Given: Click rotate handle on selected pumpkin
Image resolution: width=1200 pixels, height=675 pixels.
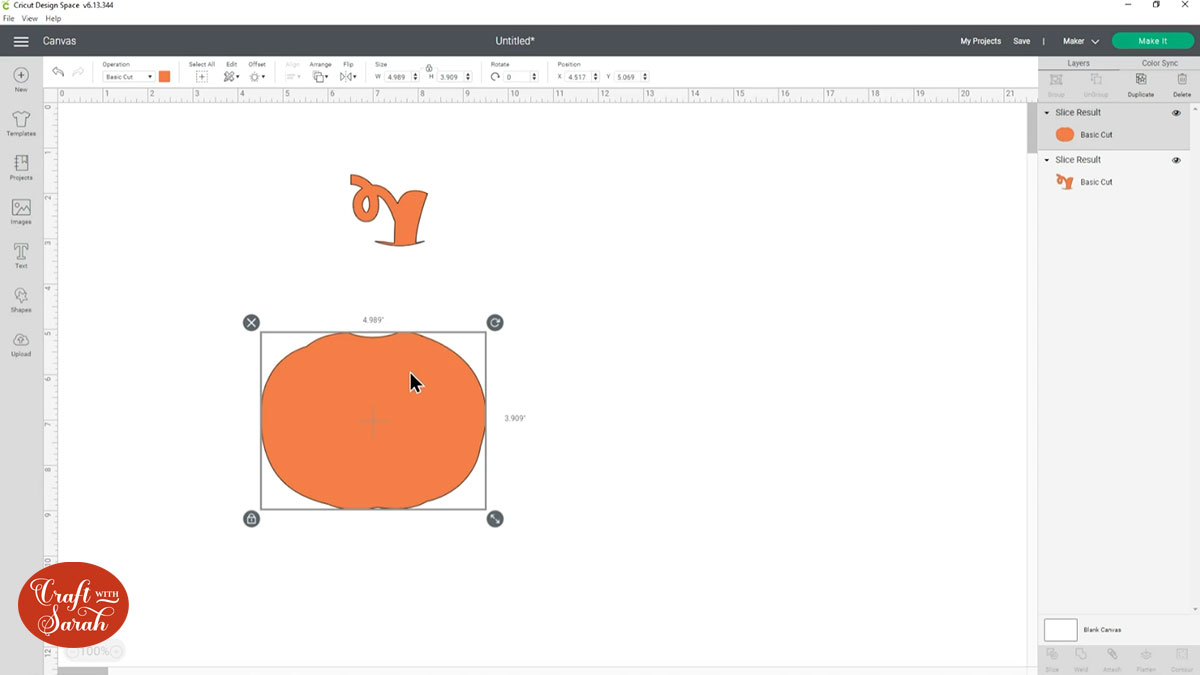Looking at the screenshot, I should [x=495, y=322].
